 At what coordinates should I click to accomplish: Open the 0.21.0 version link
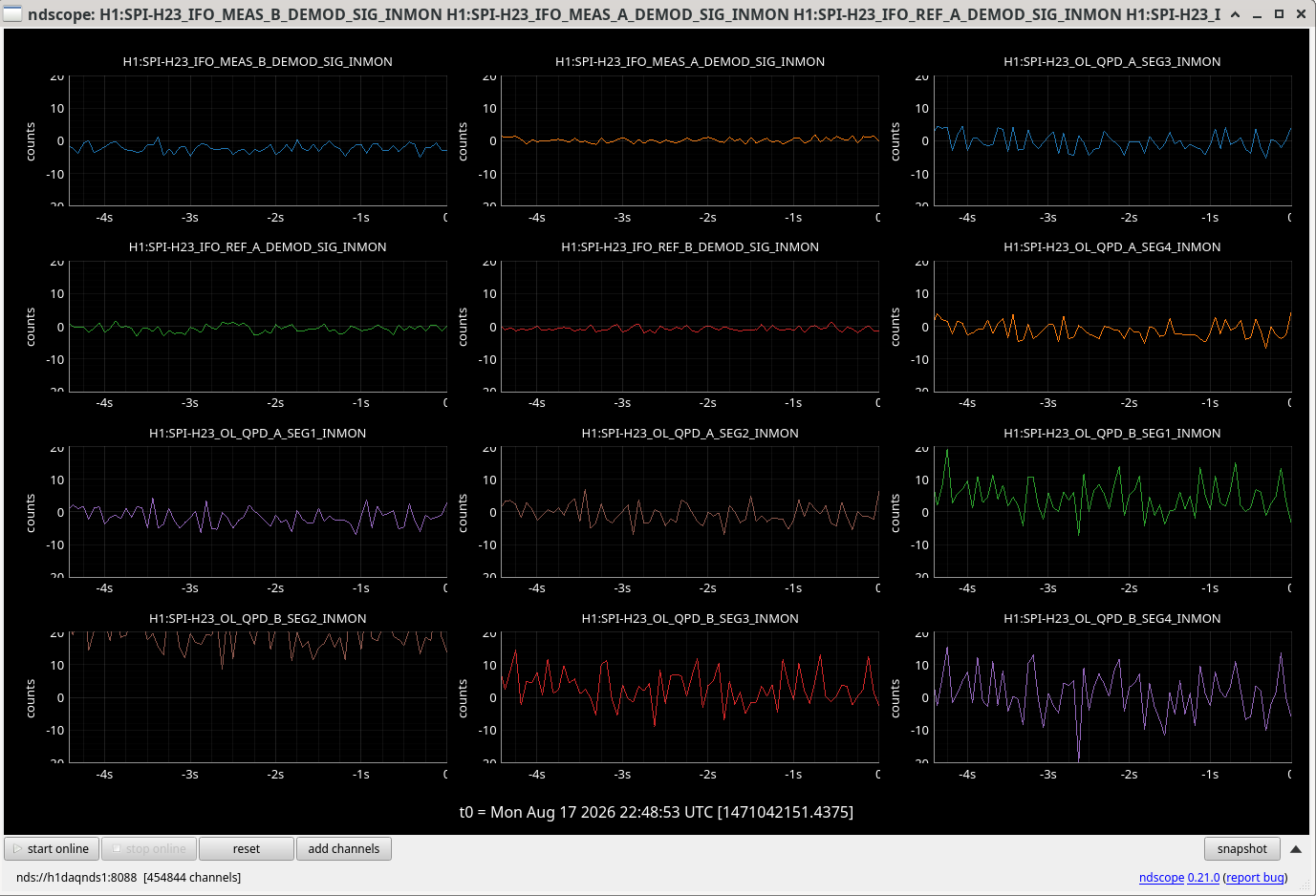(x=1203, y=877)
